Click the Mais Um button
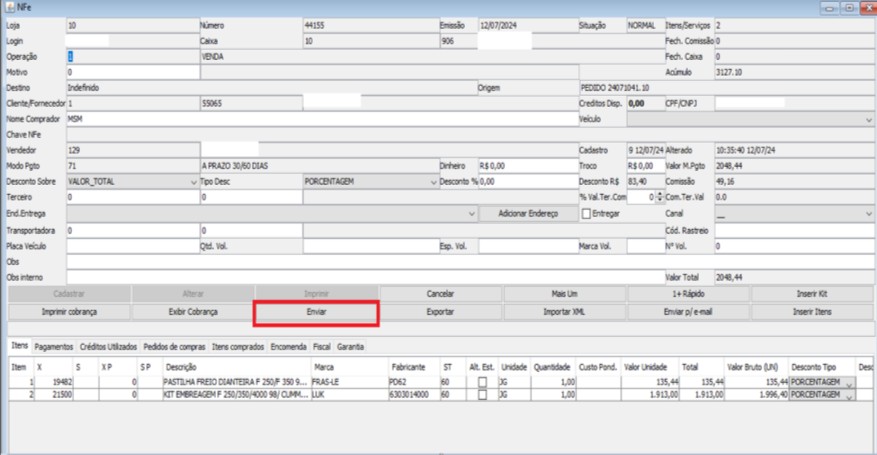Image resolution: width=877 pixels, height=455 pixels. (x=564, y=293)
